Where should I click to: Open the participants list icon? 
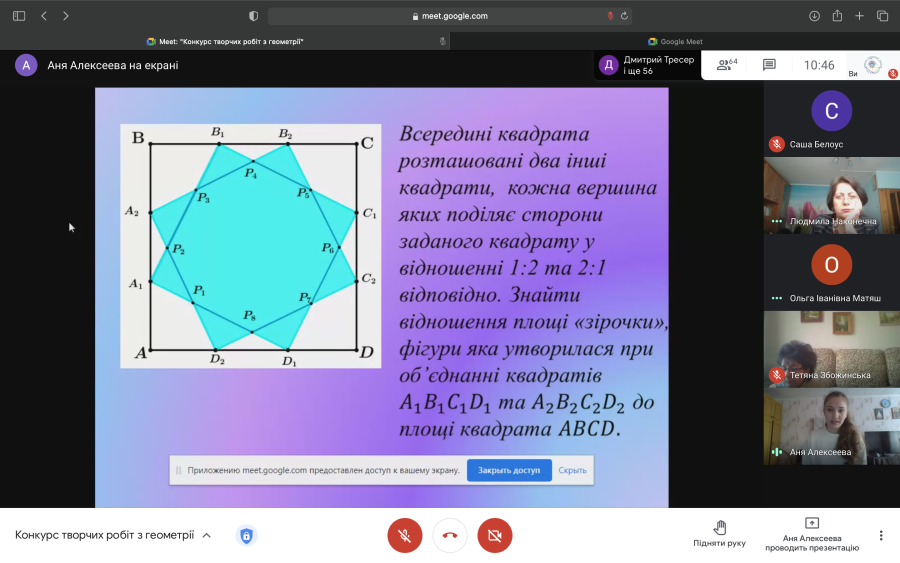click(726, 65)
